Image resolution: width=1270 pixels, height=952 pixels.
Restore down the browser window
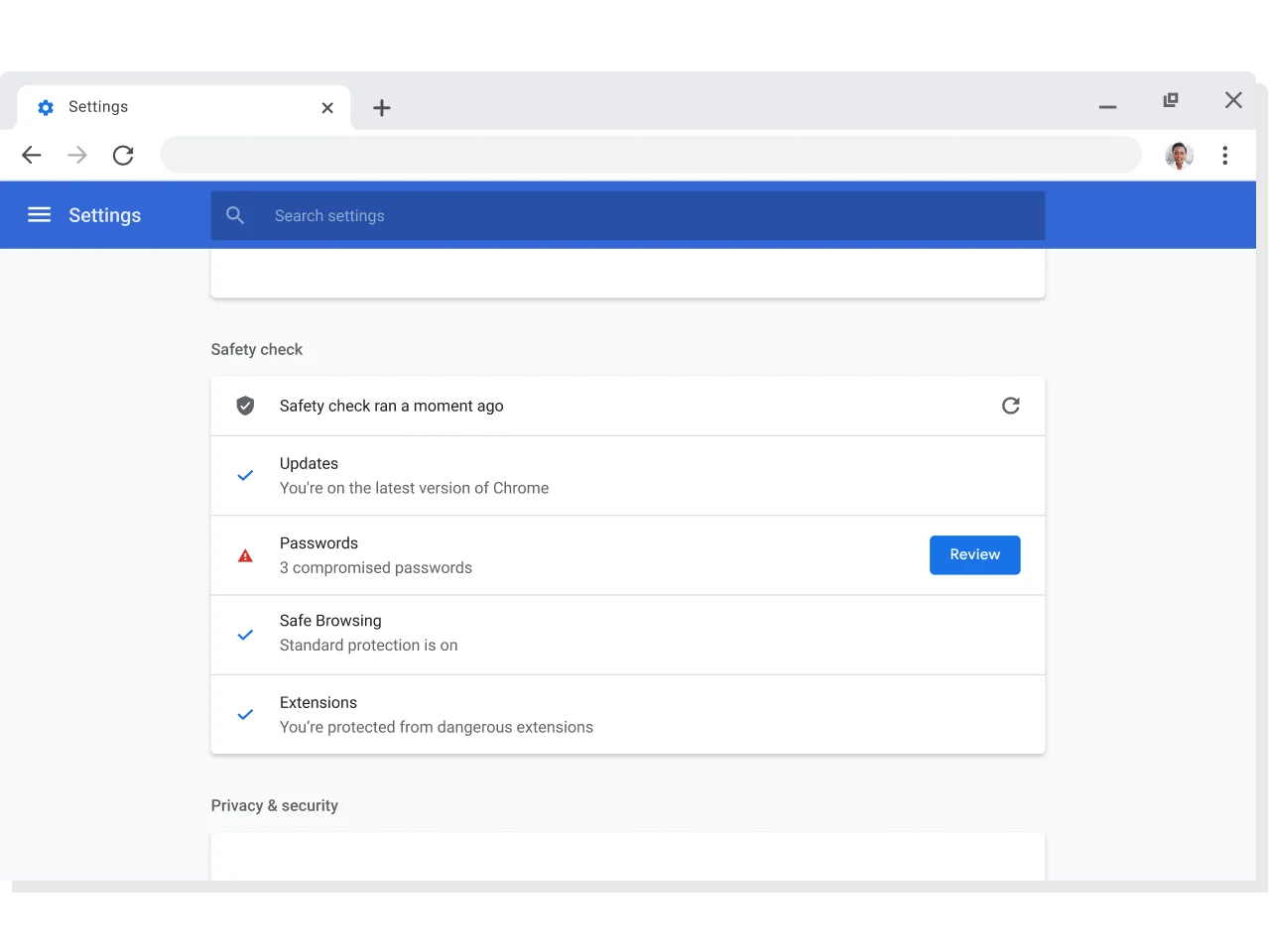1171,100
